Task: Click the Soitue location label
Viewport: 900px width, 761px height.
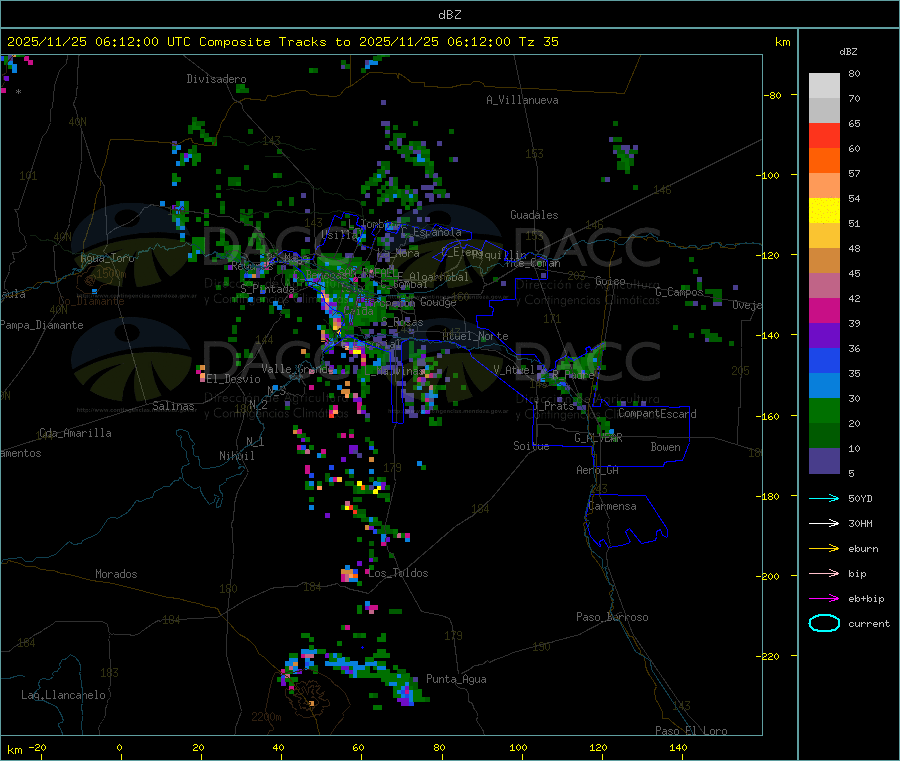Action: [x=531, y=446]
